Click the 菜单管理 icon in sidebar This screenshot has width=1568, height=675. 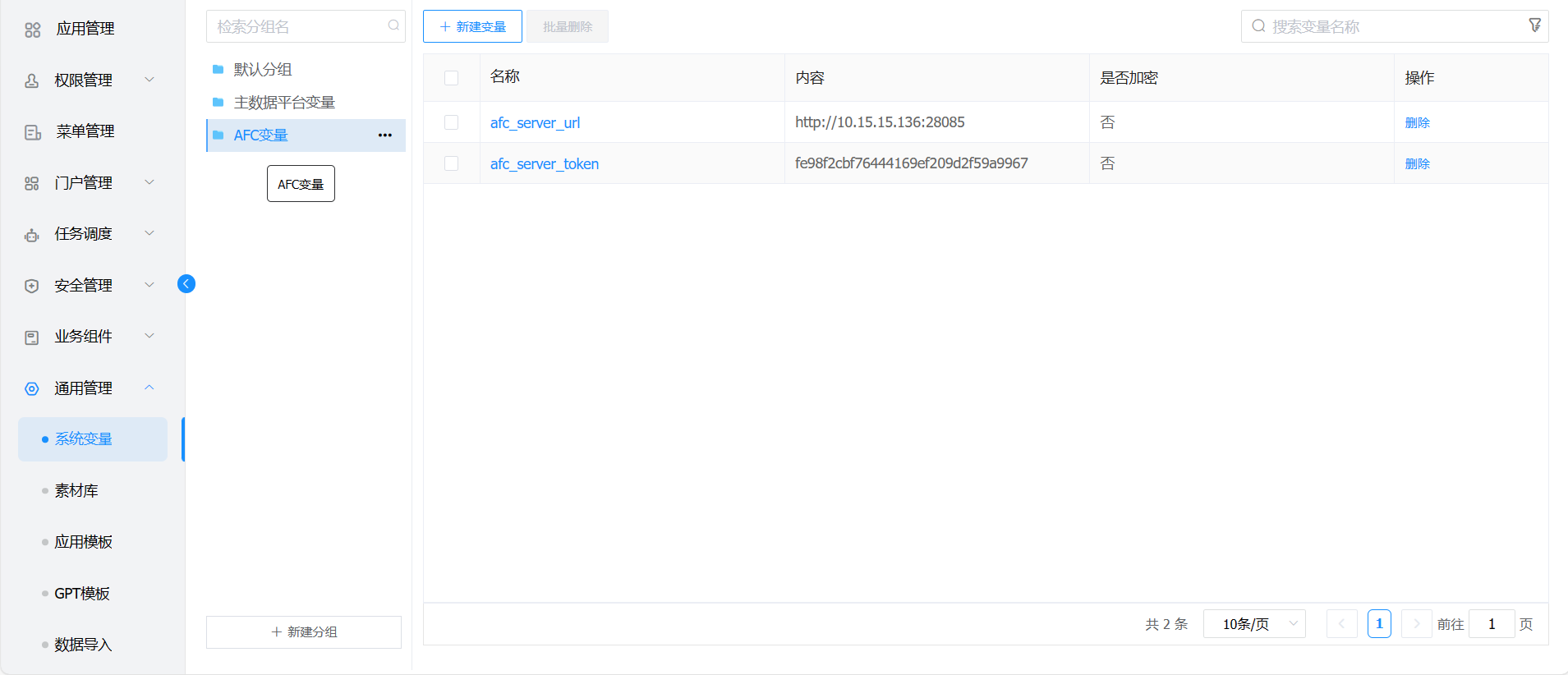tap(32, 132)
